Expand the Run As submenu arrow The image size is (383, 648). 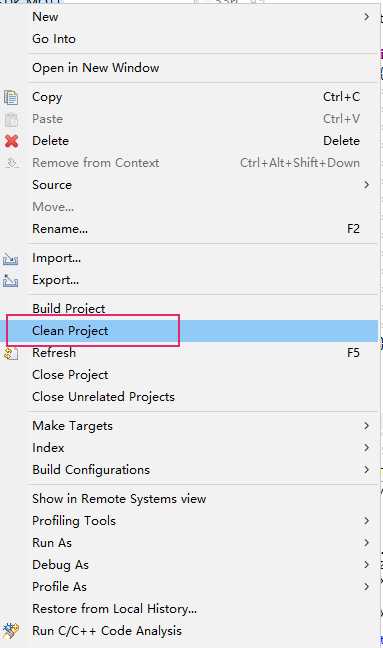[366, 543]
